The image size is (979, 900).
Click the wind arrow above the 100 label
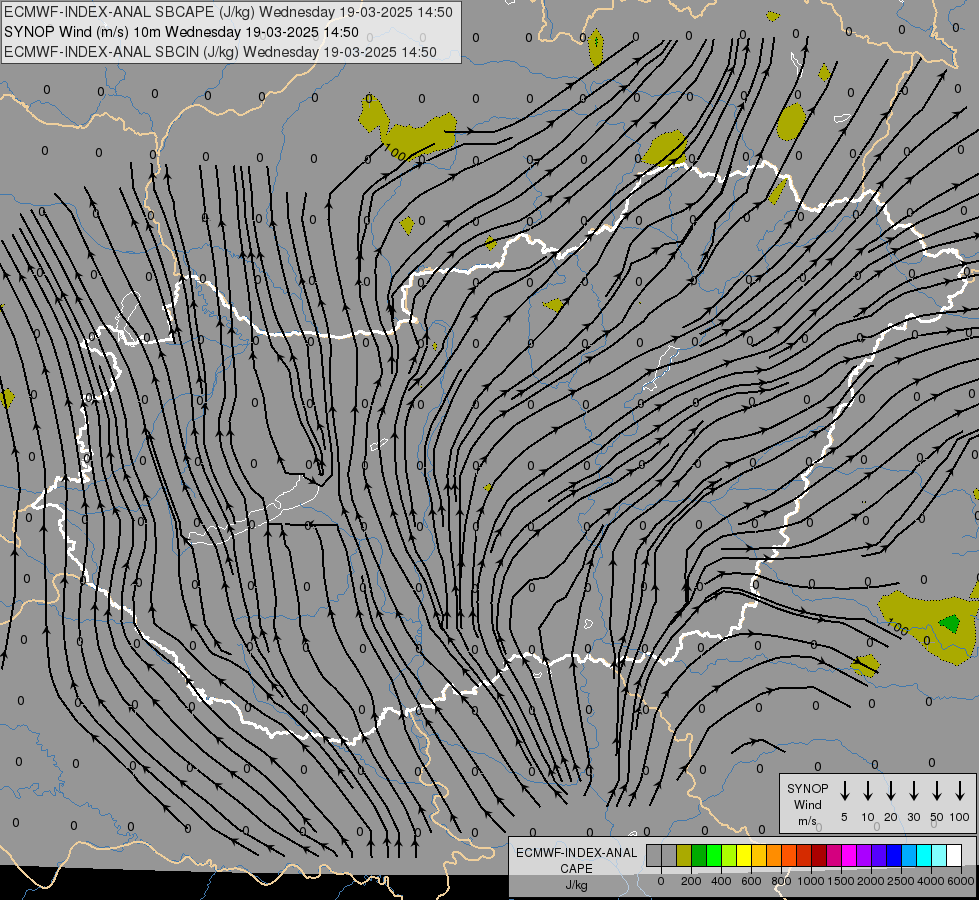[960, 791]
